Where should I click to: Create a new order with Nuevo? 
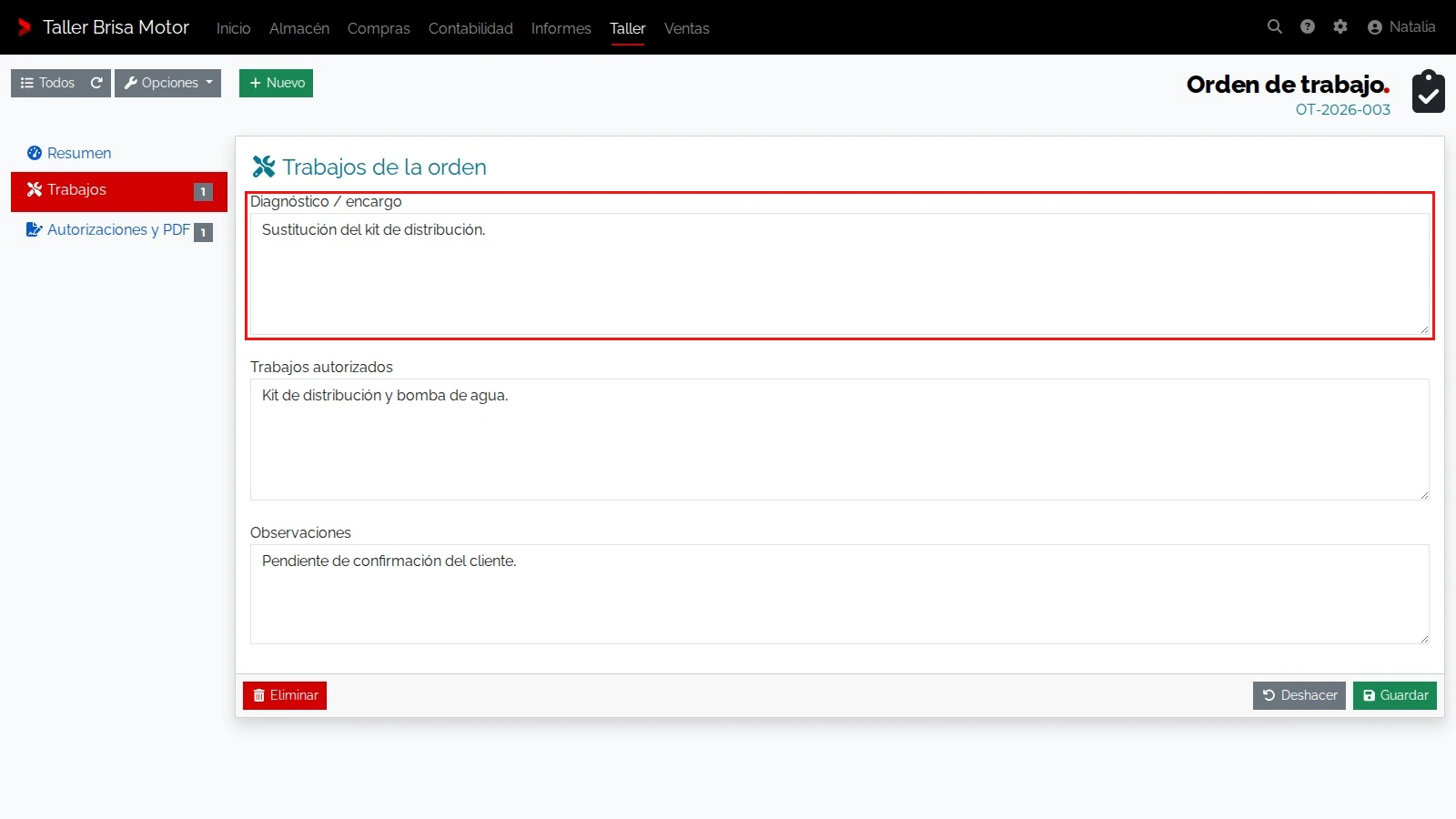[276, 83]
